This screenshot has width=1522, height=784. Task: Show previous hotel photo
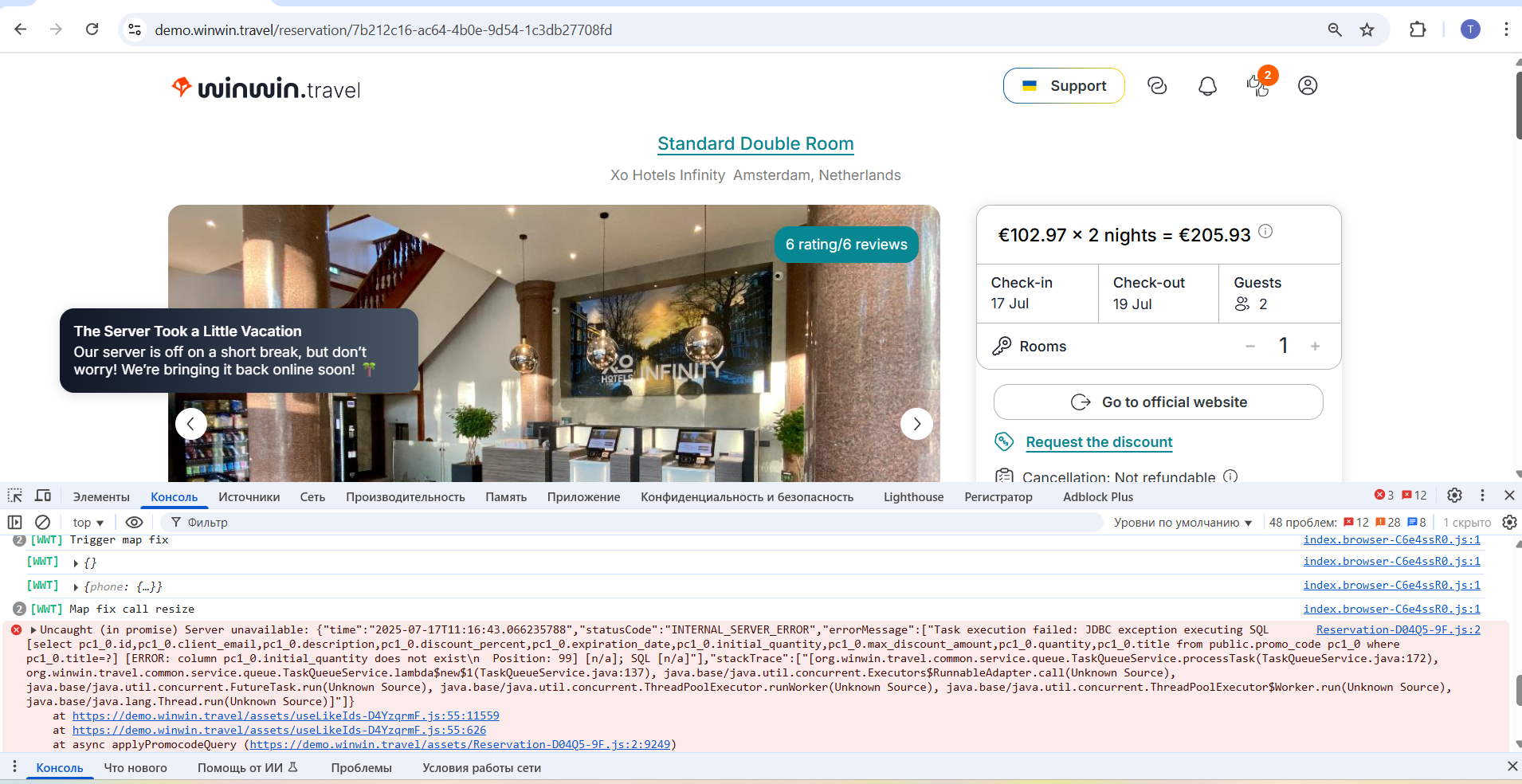click(x=191, y=424)
